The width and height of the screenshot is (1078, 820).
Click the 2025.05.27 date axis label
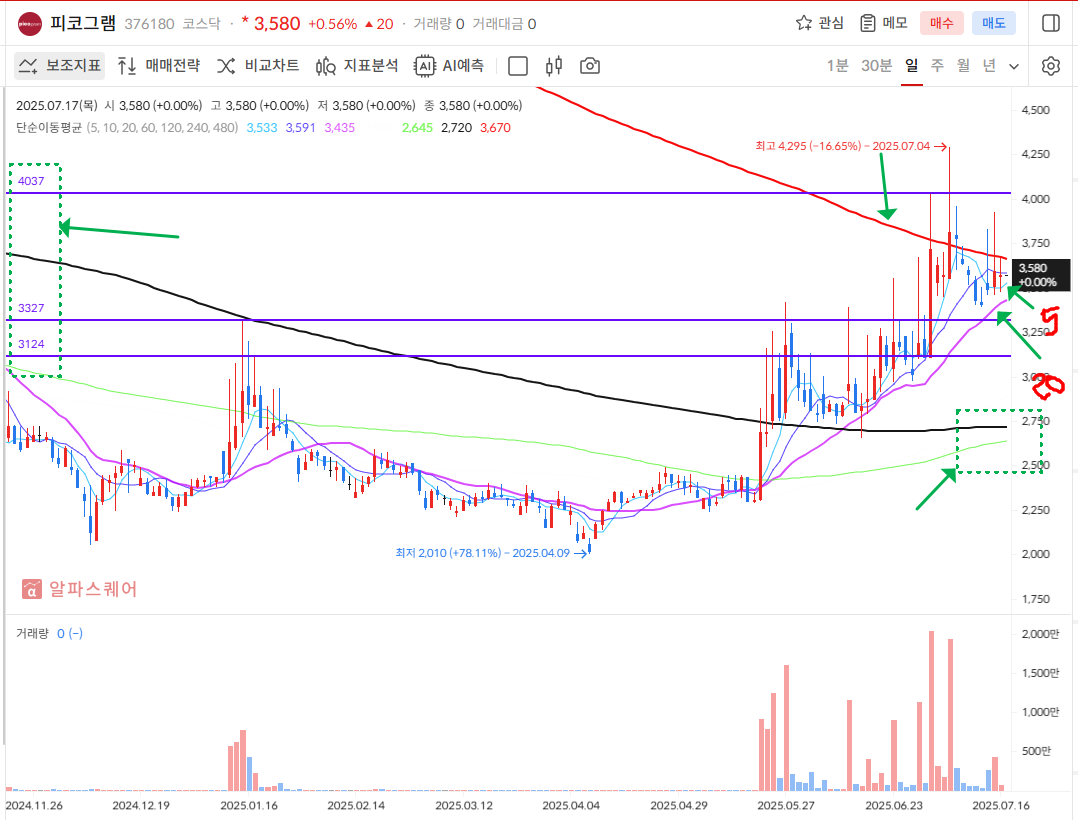[x=786, y=806]
